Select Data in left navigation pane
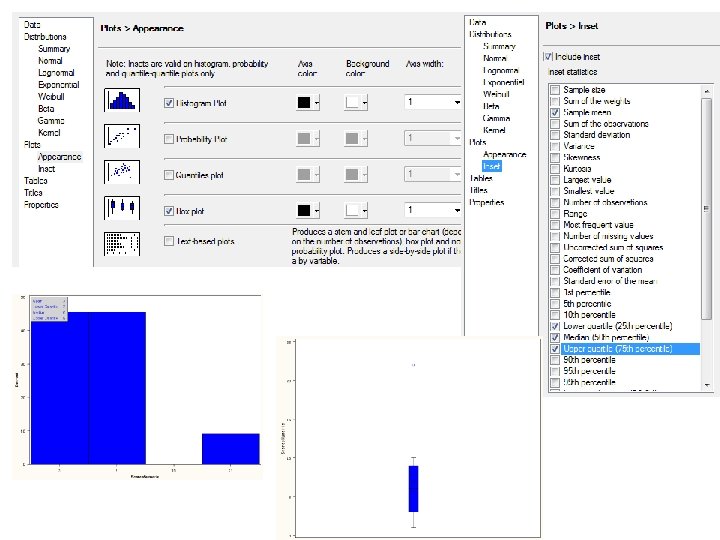720x540 pixels. click(x=32, y=24)
